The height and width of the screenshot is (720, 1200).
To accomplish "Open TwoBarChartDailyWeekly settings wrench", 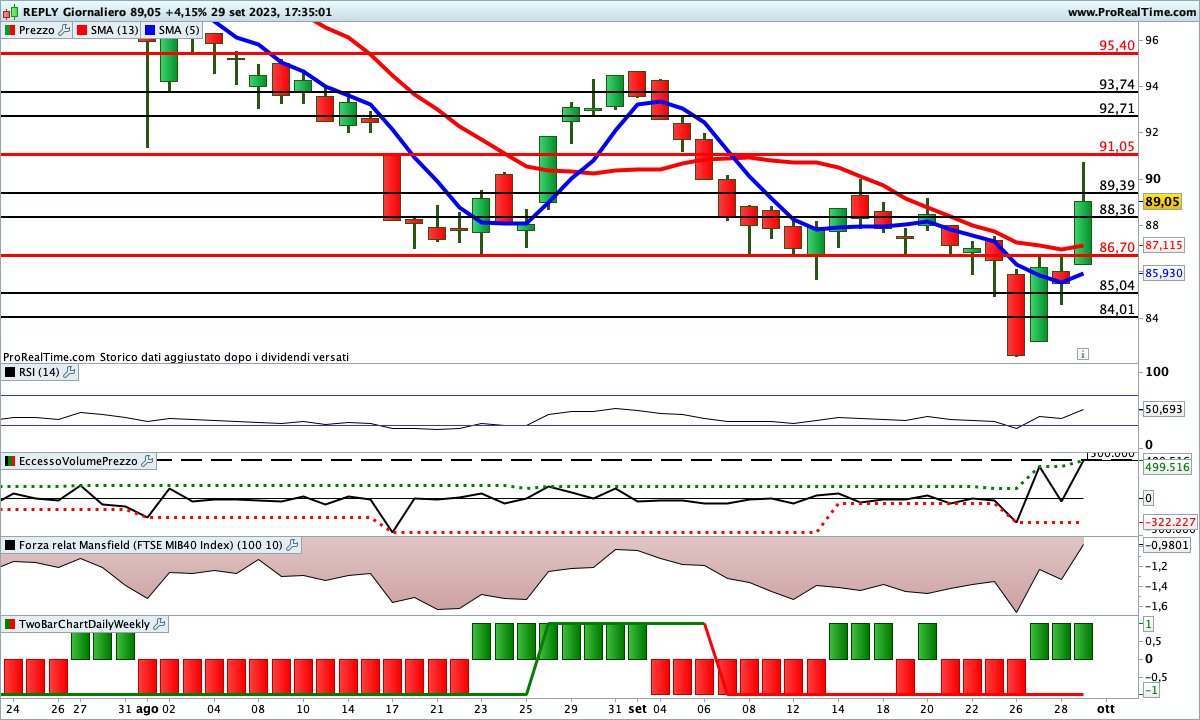I will (159, 624).
